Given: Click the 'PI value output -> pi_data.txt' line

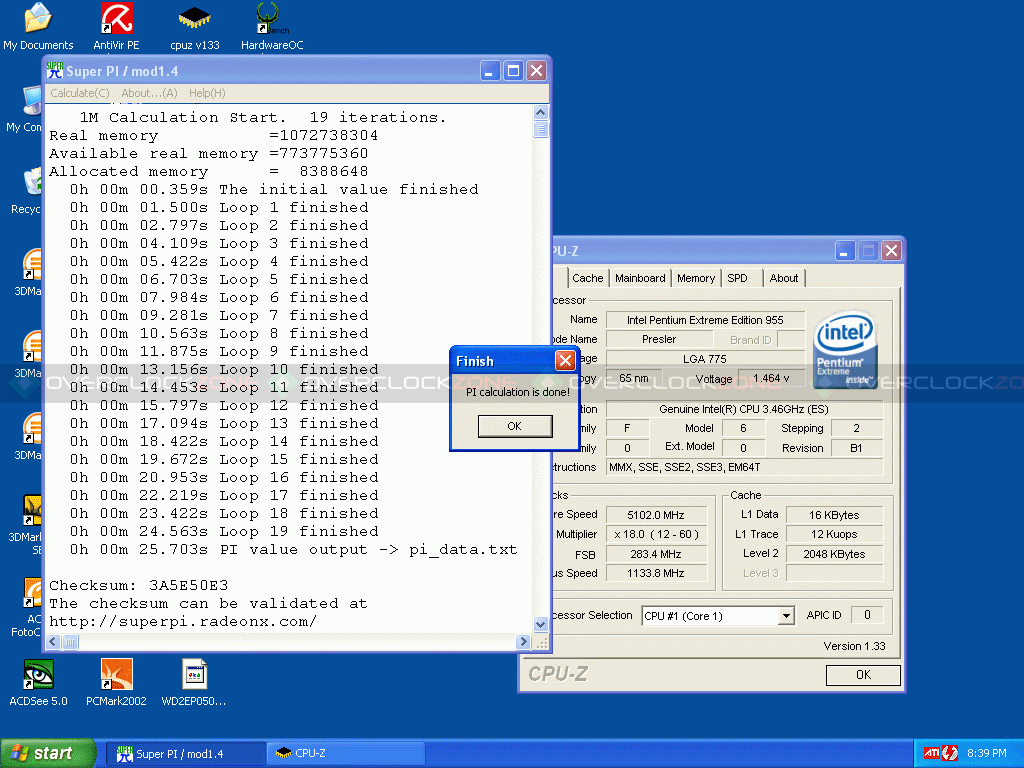Looking at the screenshot, I should (x=293, y=550).
